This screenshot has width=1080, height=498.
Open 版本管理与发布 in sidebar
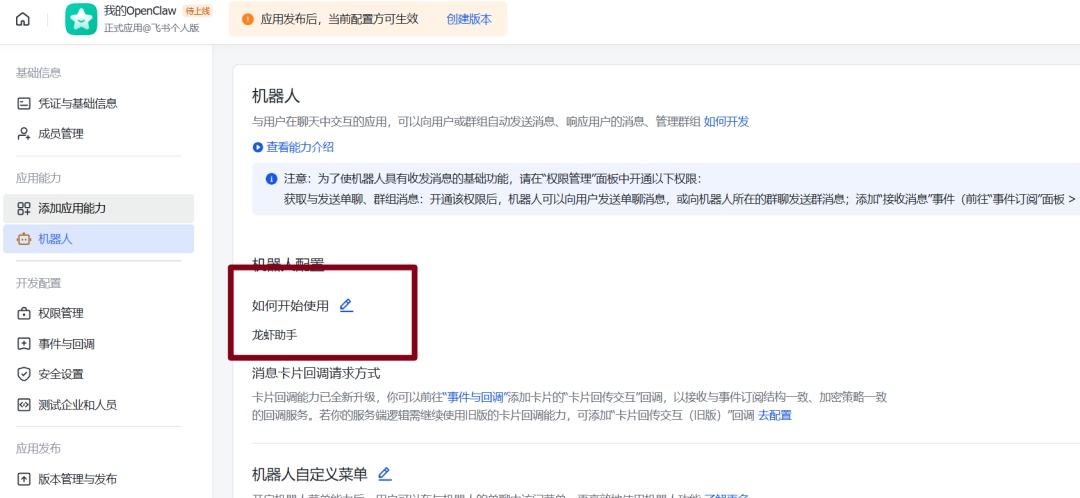78,479
